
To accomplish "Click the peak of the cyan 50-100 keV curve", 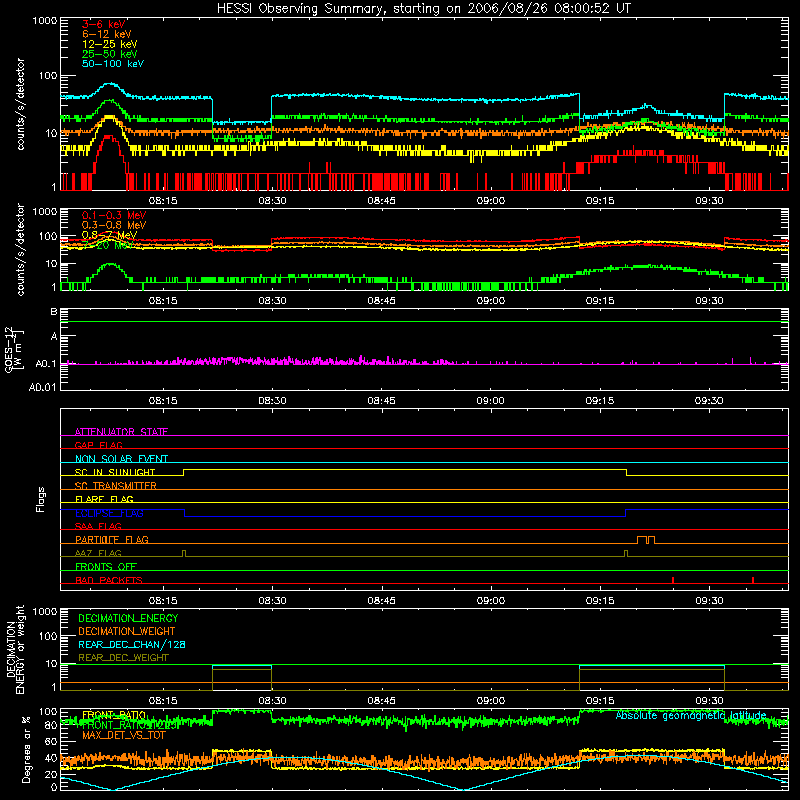I will click(109, 84).
